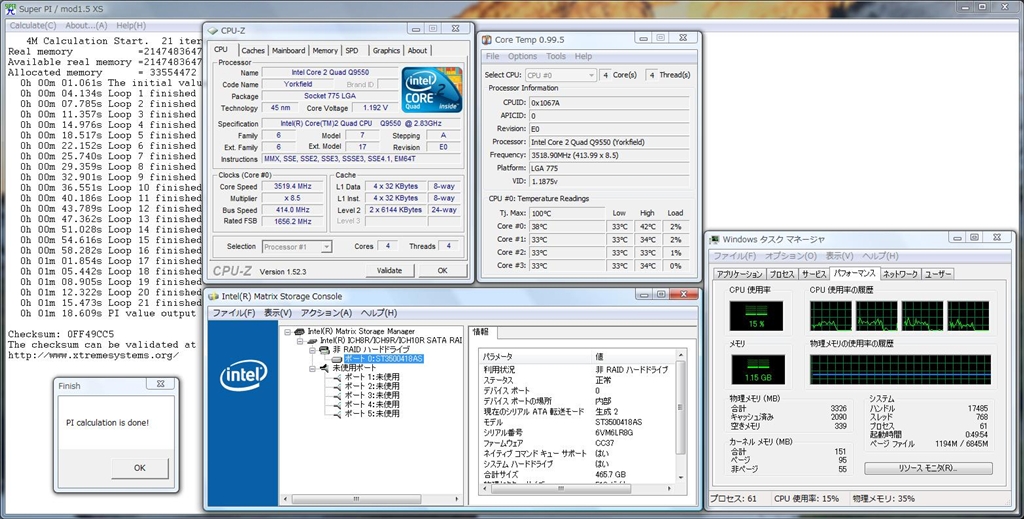Click OK in the Finish dialog
The height and width of the screenshot is (519, 1024).
pyautogui.click(x=140, y=467)
